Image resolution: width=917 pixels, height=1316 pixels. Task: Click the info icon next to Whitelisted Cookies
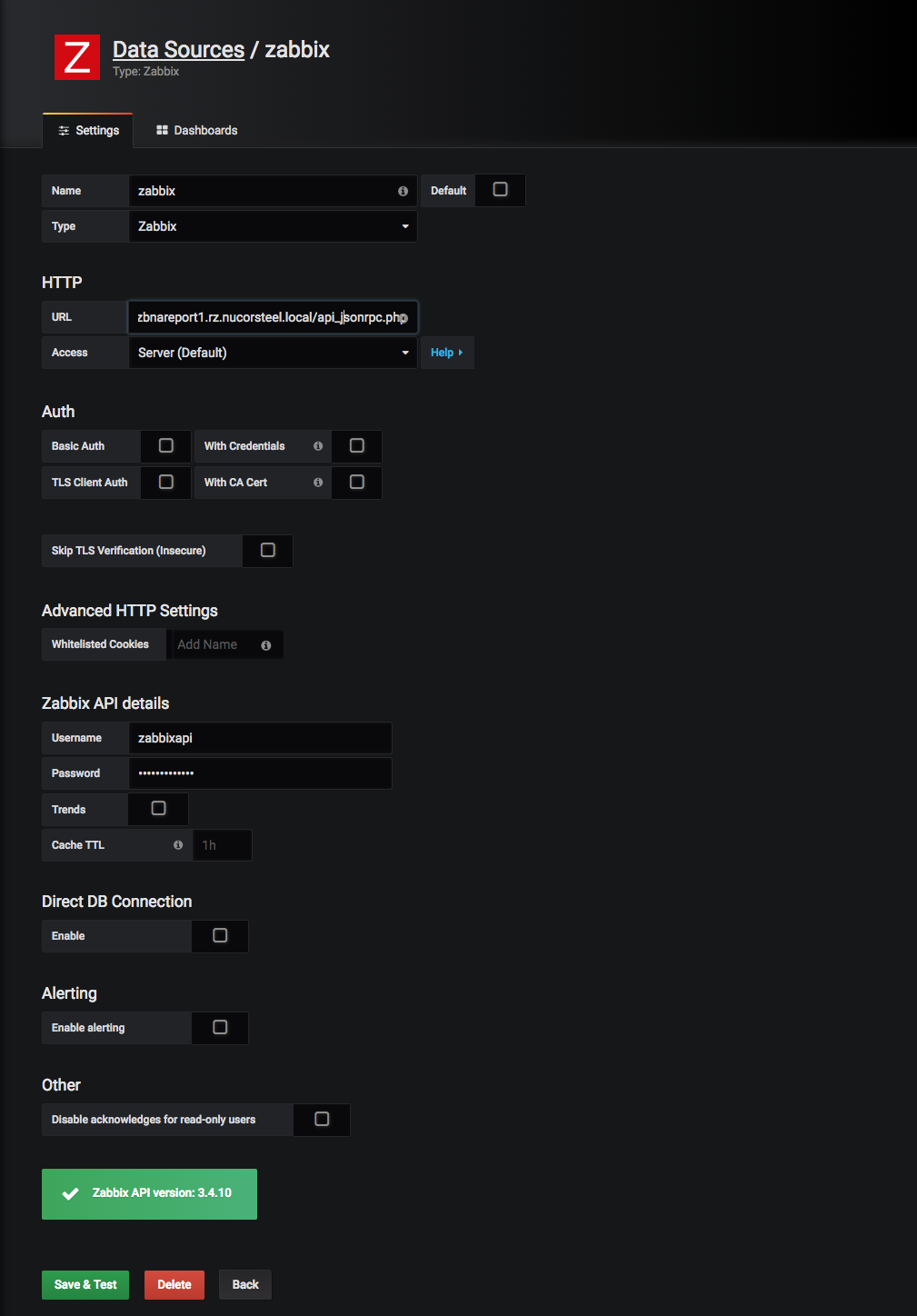click(265, 644)
